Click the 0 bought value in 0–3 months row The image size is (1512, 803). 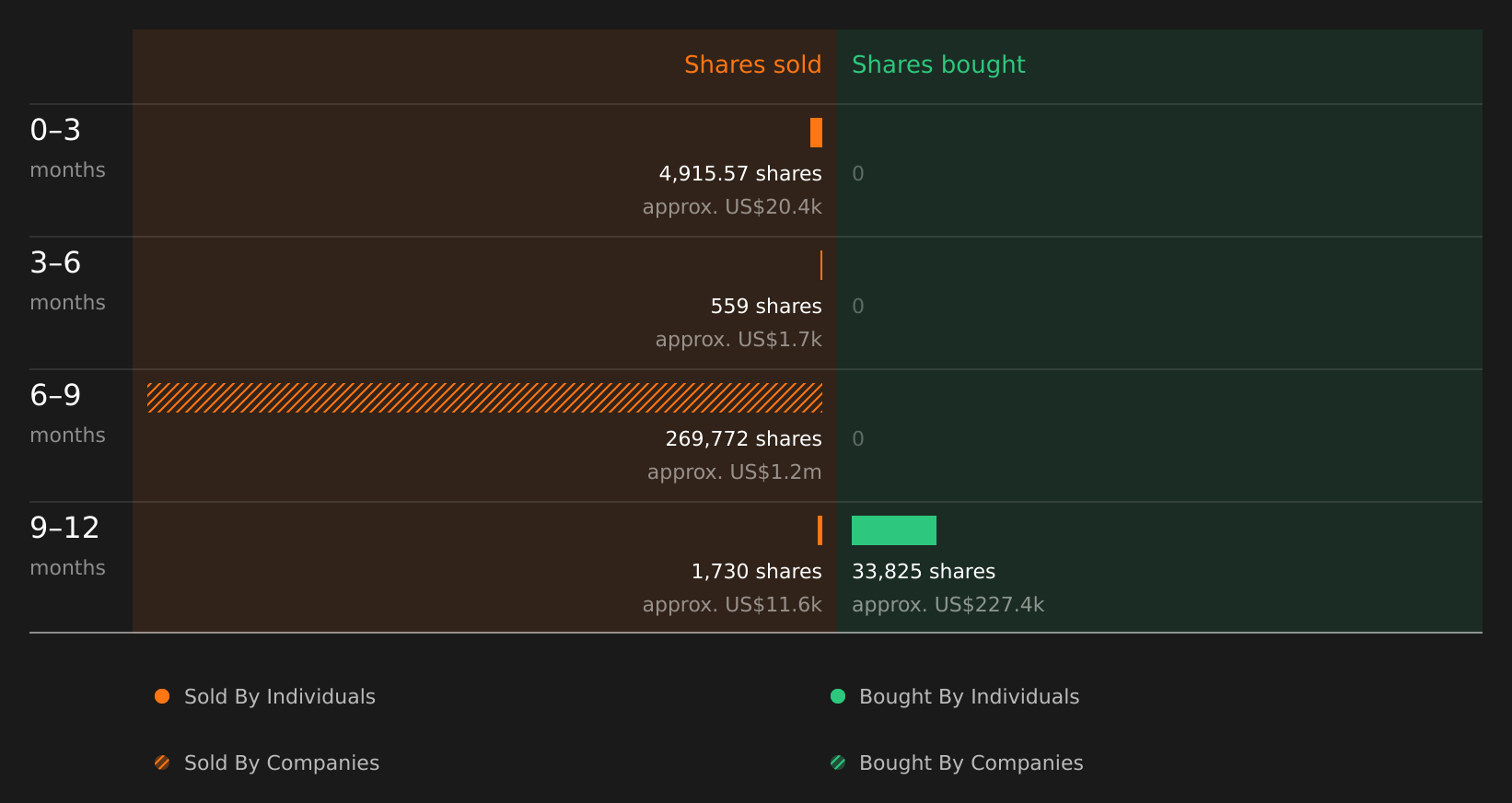tap(858, 174)
